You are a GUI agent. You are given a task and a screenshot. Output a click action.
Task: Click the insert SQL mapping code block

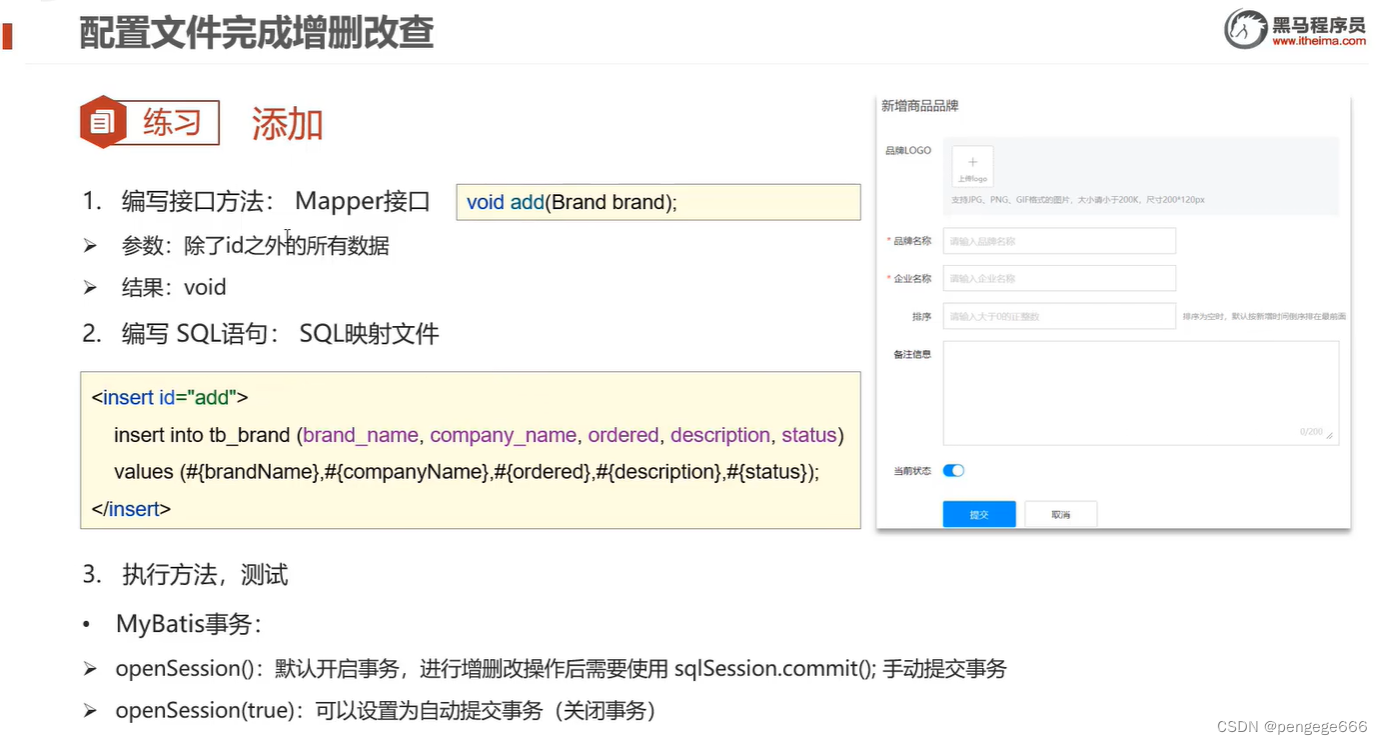coord(470,450)
